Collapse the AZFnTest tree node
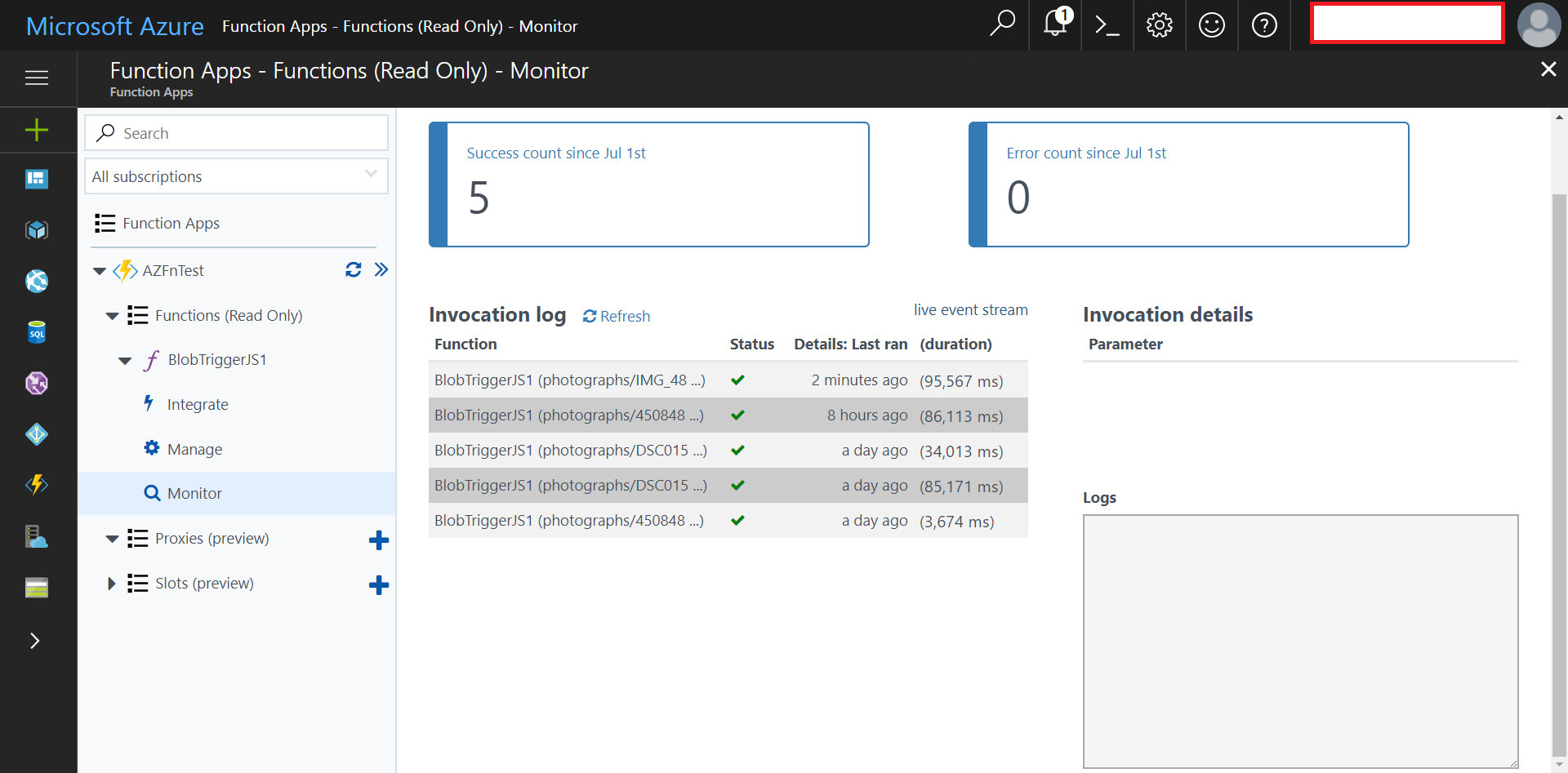 click(x=100, y=271)
